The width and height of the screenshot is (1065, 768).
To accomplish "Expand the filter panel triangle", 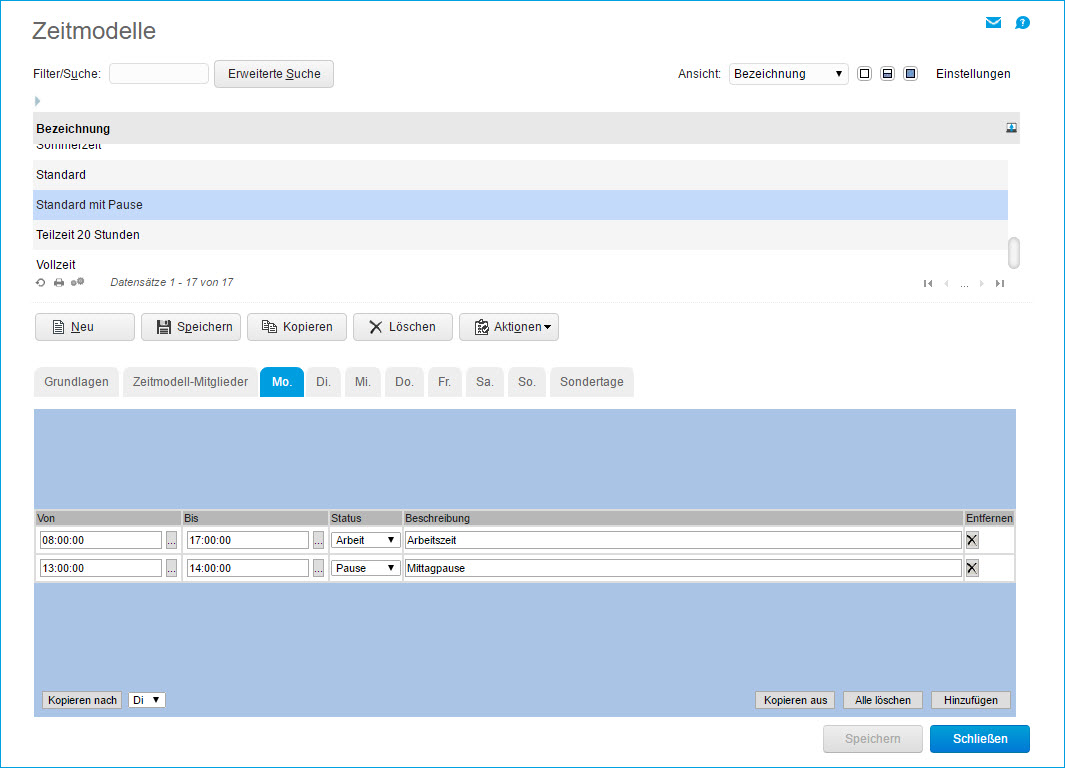I will click(37, 101).
